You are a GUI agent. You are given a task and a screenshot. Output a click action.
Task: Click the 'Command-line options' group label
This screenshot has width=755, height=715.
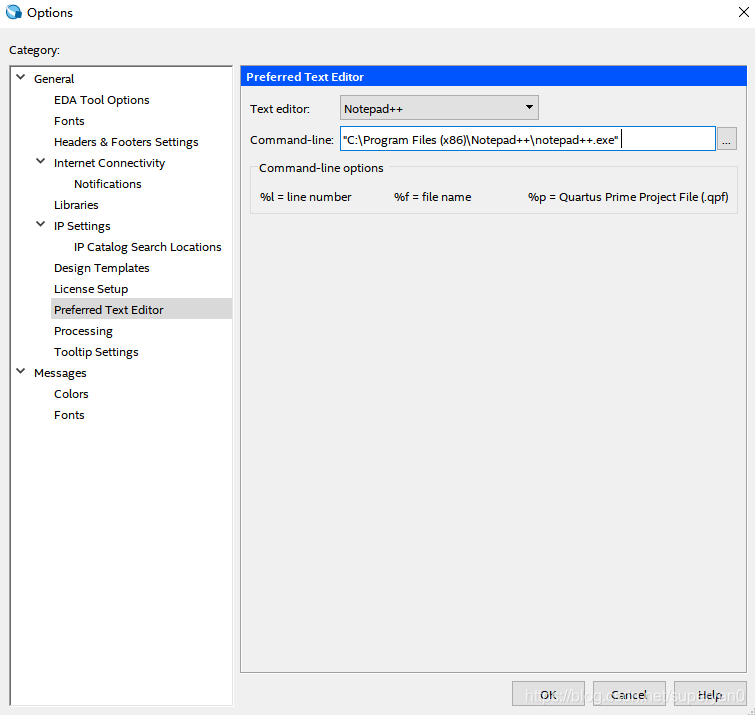click(x=321, y=168)
